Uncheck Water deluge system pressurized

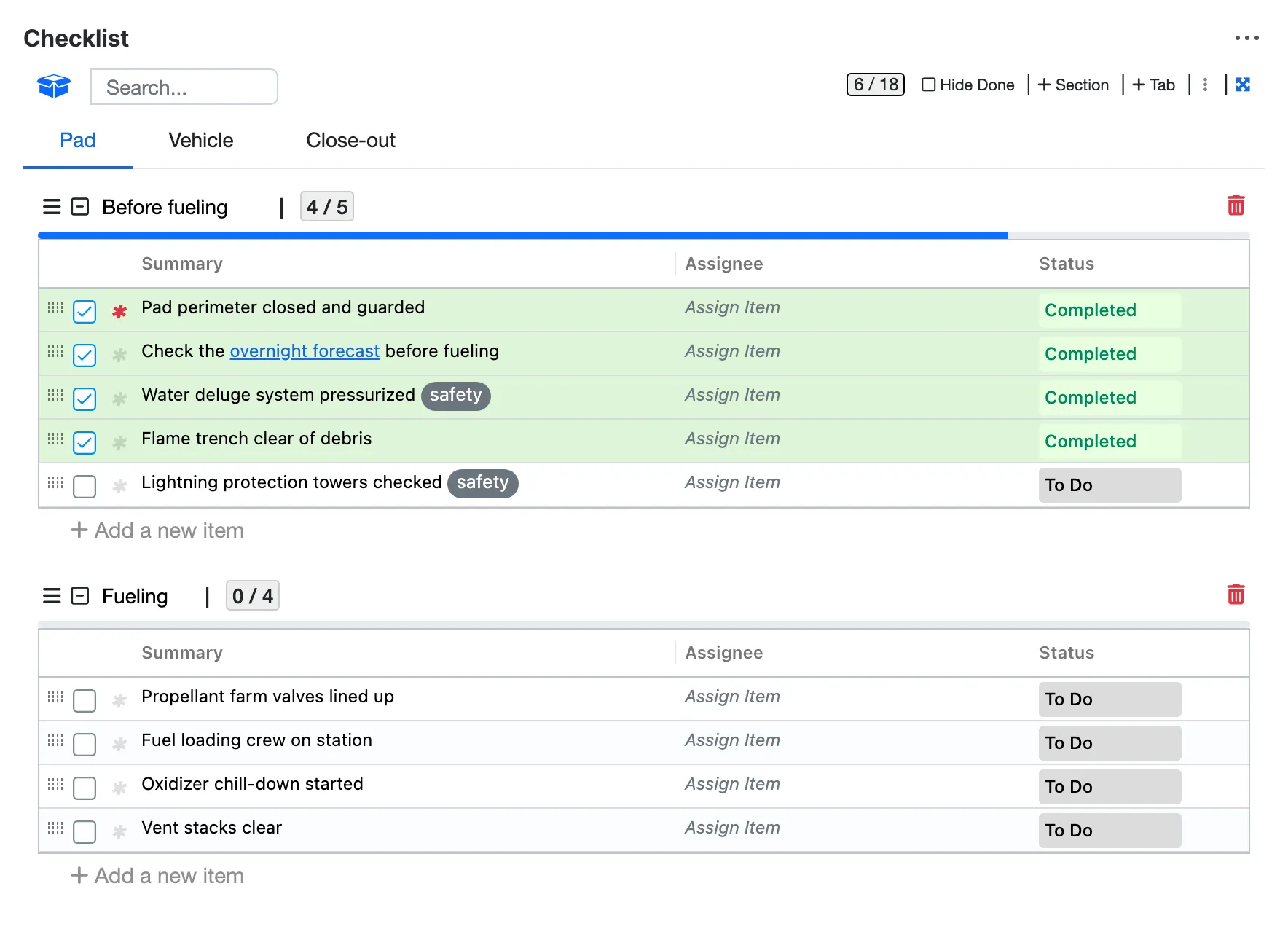click(x=85, y=399)
